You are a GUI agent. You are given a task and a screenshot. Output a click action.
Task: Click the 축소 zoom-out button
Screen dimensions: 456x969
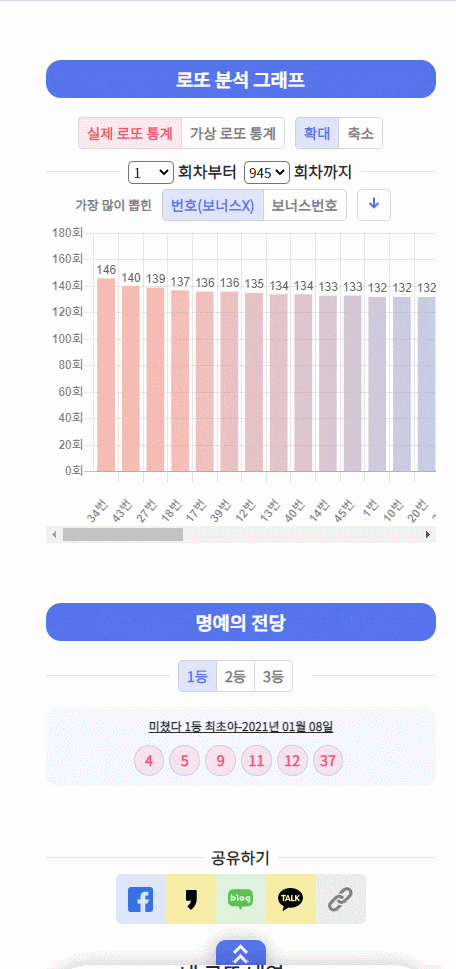tap(361, 133)
